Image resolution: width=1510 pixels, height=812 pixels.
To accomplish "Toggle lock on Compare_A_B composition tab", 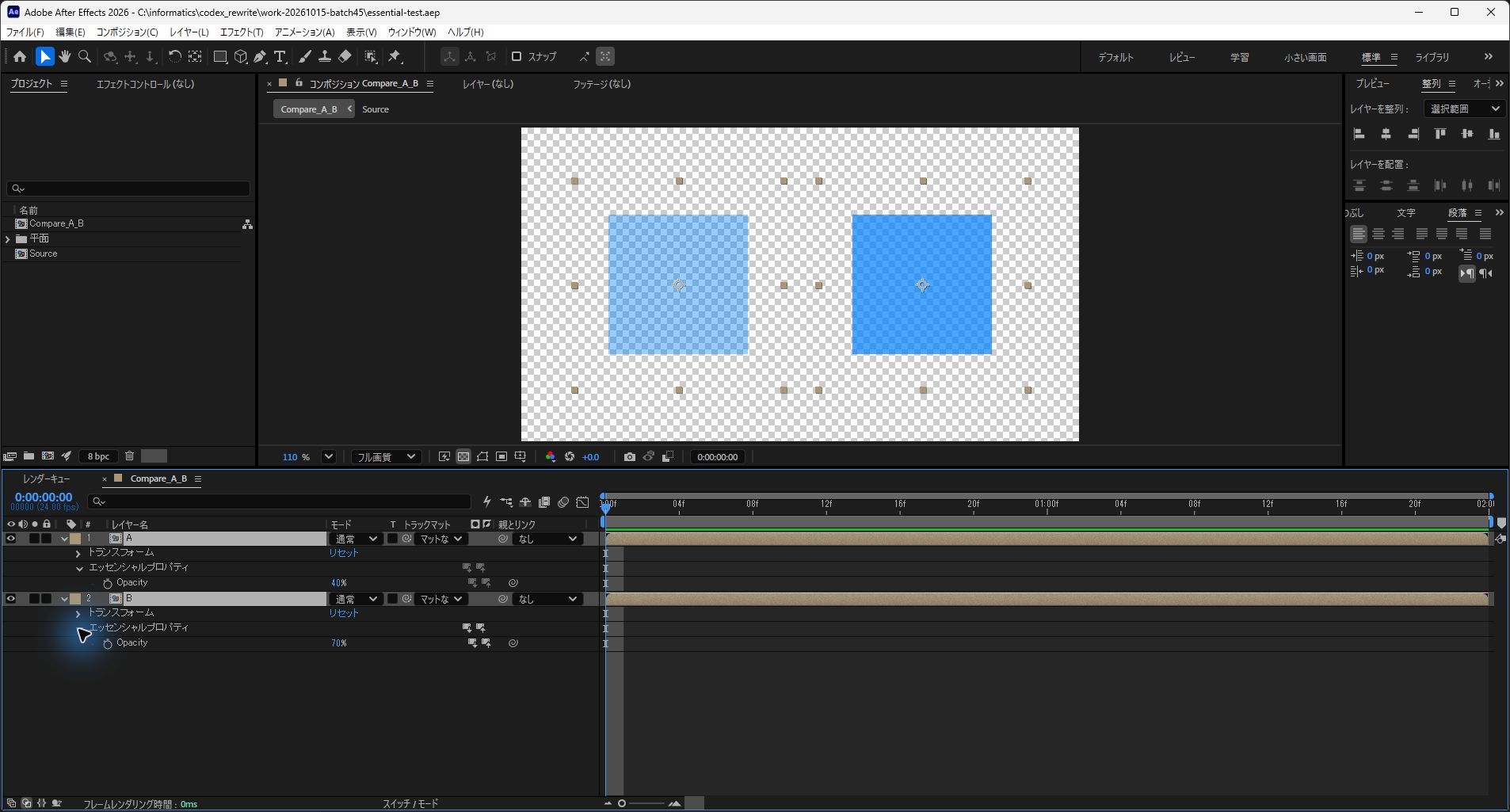I will pos(299,83).
